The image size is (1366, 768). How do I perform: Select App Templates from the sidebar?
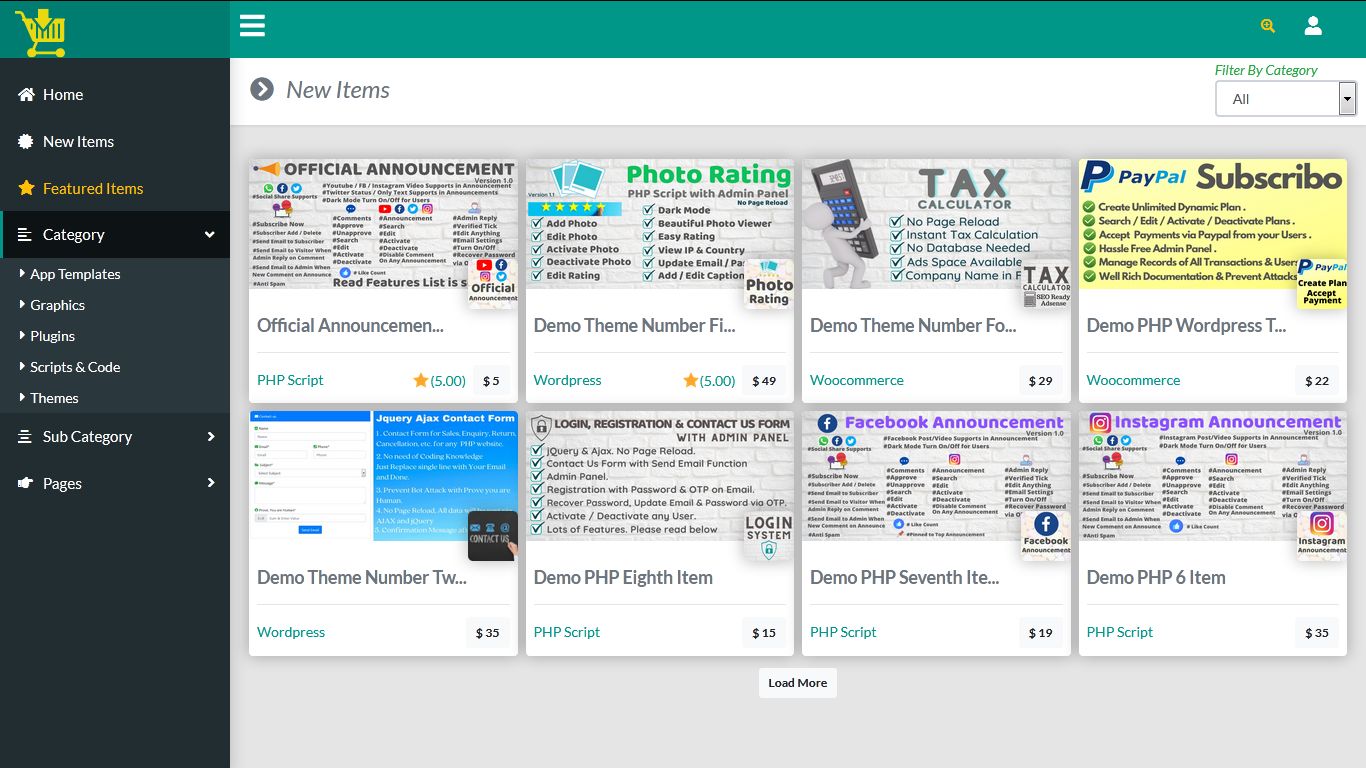pos(75,274)
